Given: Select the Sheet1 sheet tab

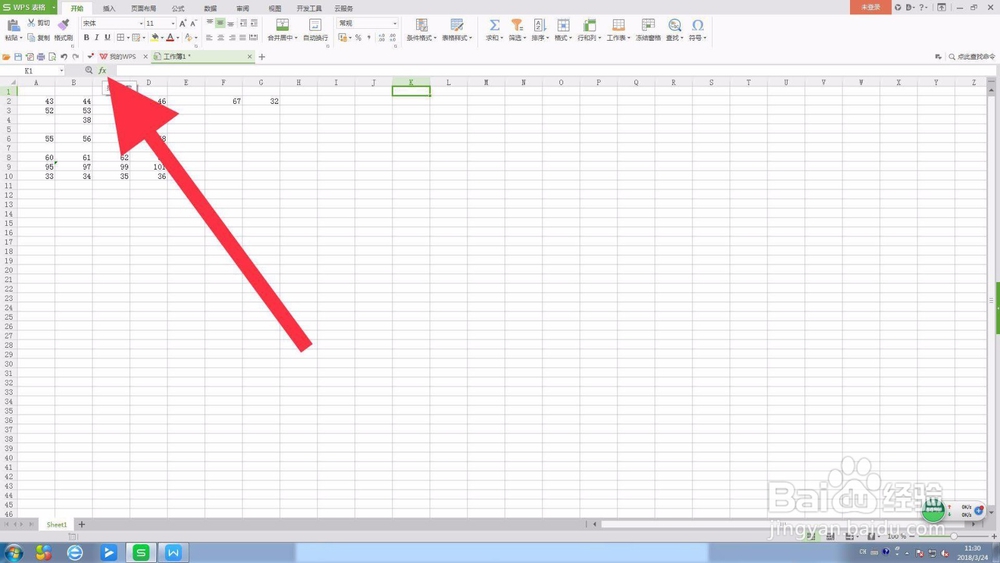Looking at the screenshot, I should 56,524.
